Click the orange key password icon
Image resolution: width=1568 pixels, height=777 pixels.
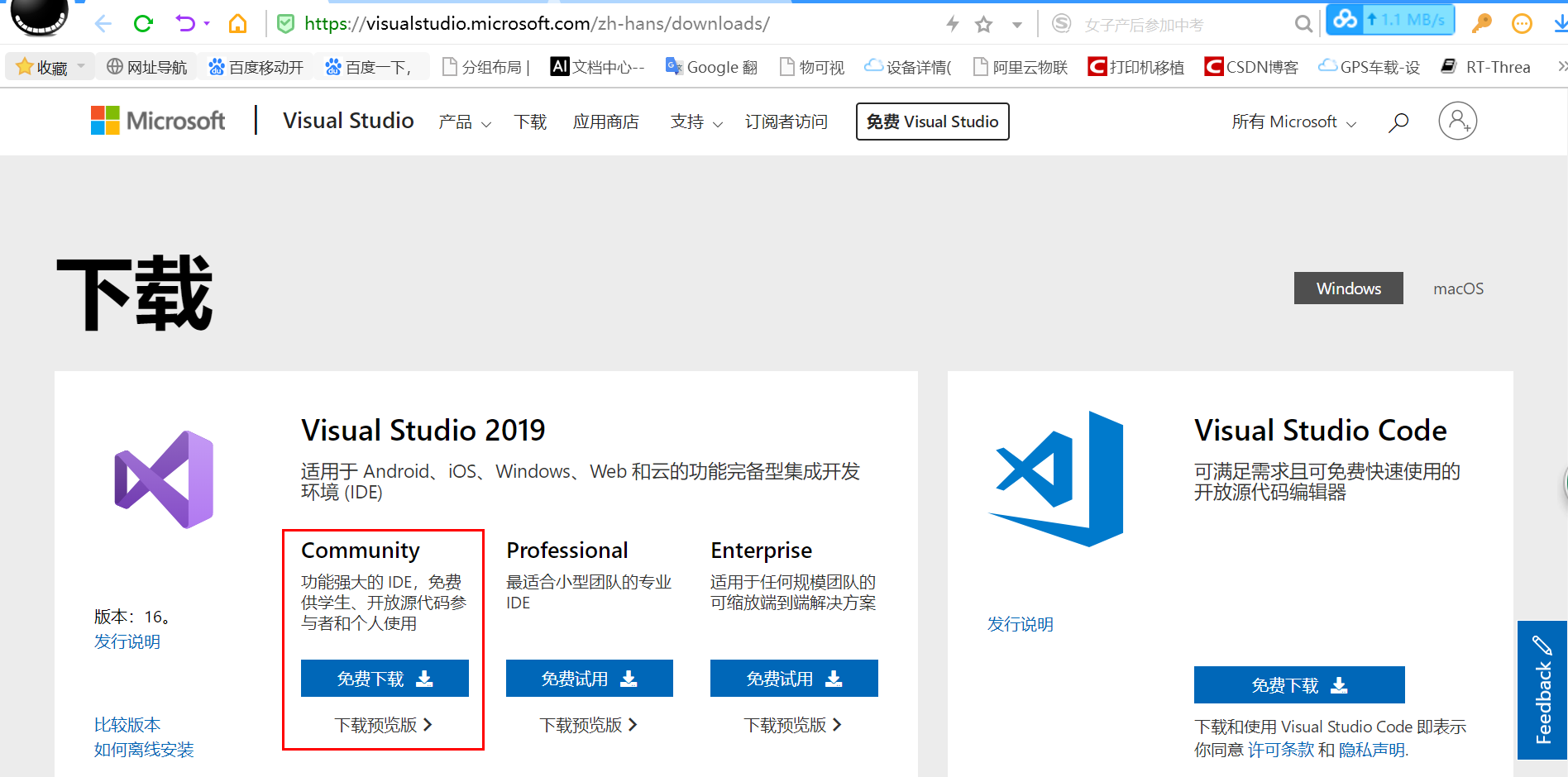click(1481, 23)
